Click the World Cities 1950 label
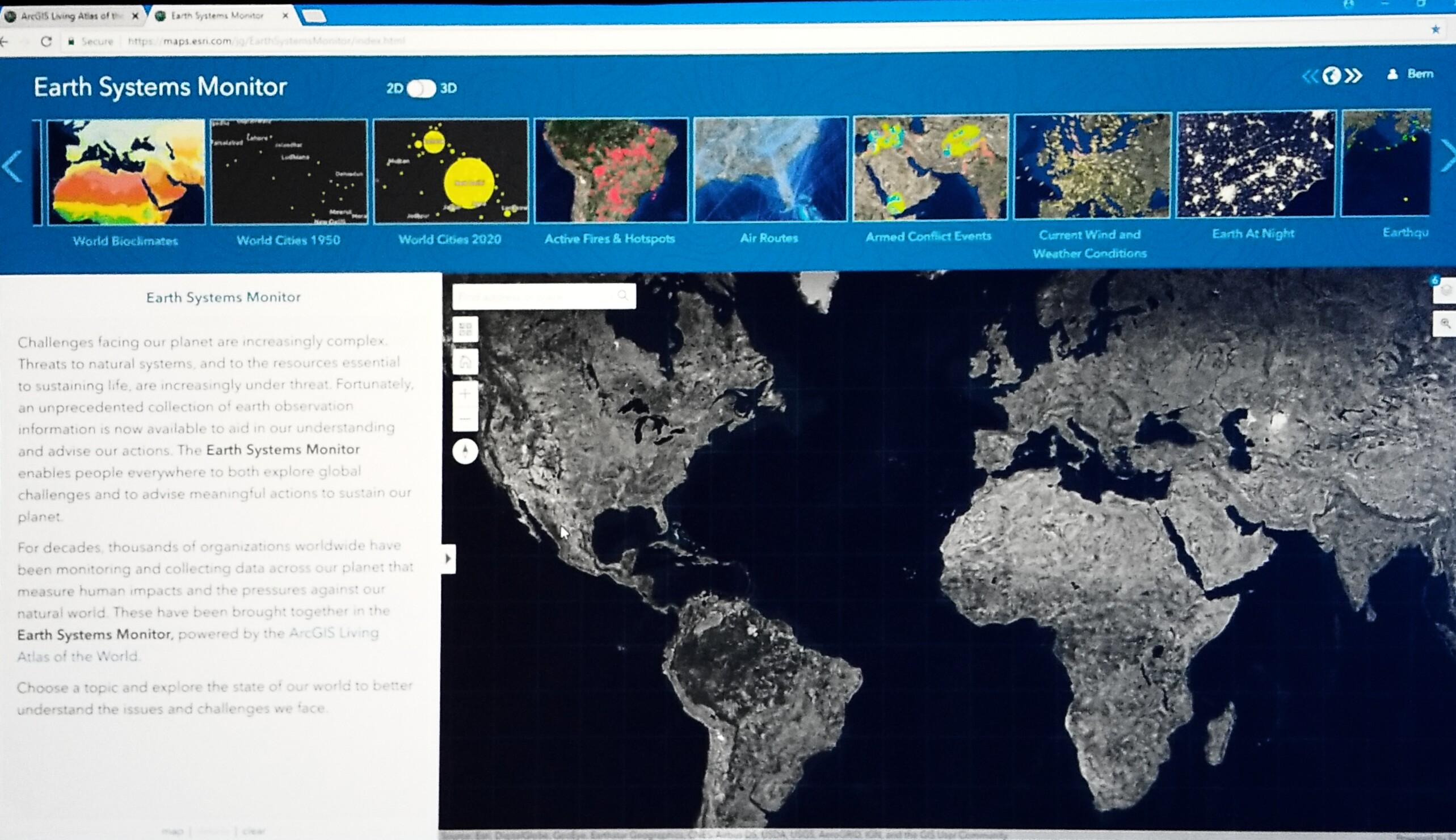The width and height of the screenshot is (1456, 840). click(288, 240)
